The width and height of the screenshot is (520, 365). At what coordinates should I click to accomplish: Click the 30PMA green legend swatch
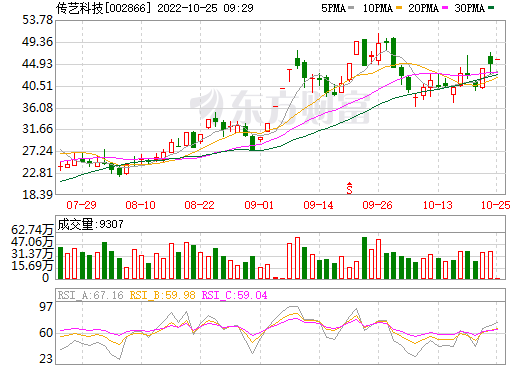tap(491, 8)
